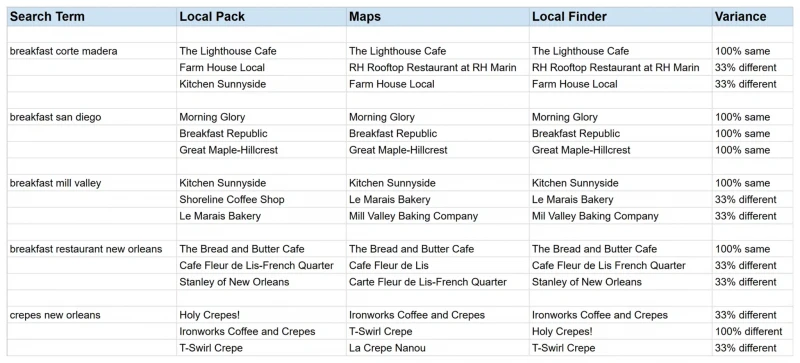The image size is (800, 363).
Task: Select the Local Finder header cell
Action: [620, 17]
